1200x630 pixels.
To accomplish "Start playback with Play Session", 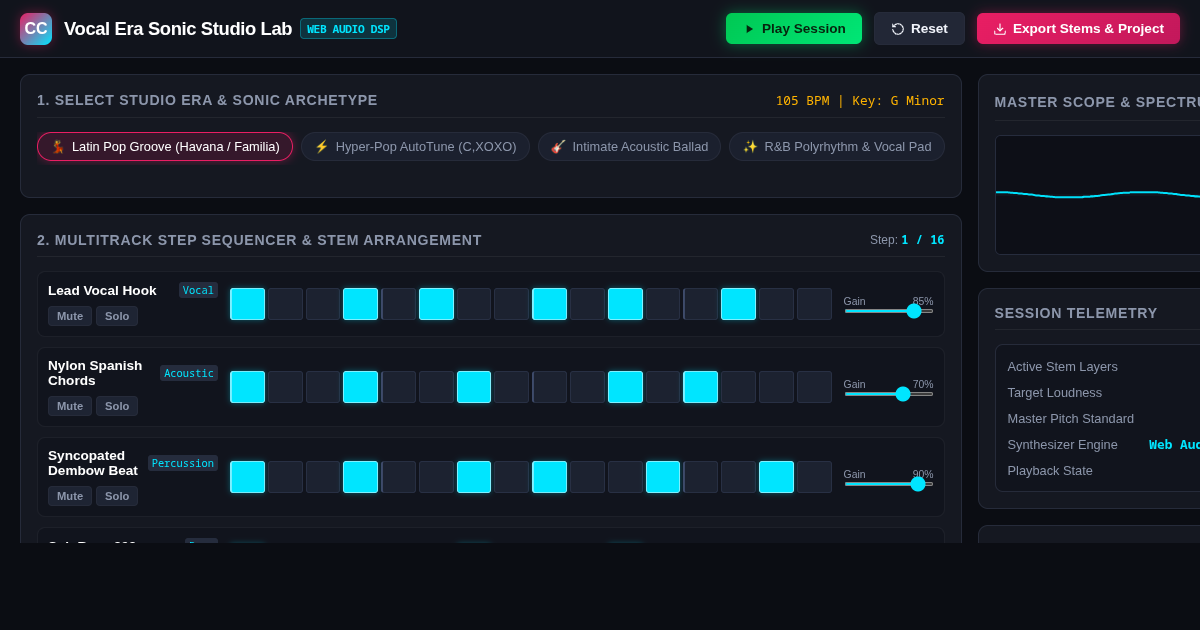I will tap(794, 29).
